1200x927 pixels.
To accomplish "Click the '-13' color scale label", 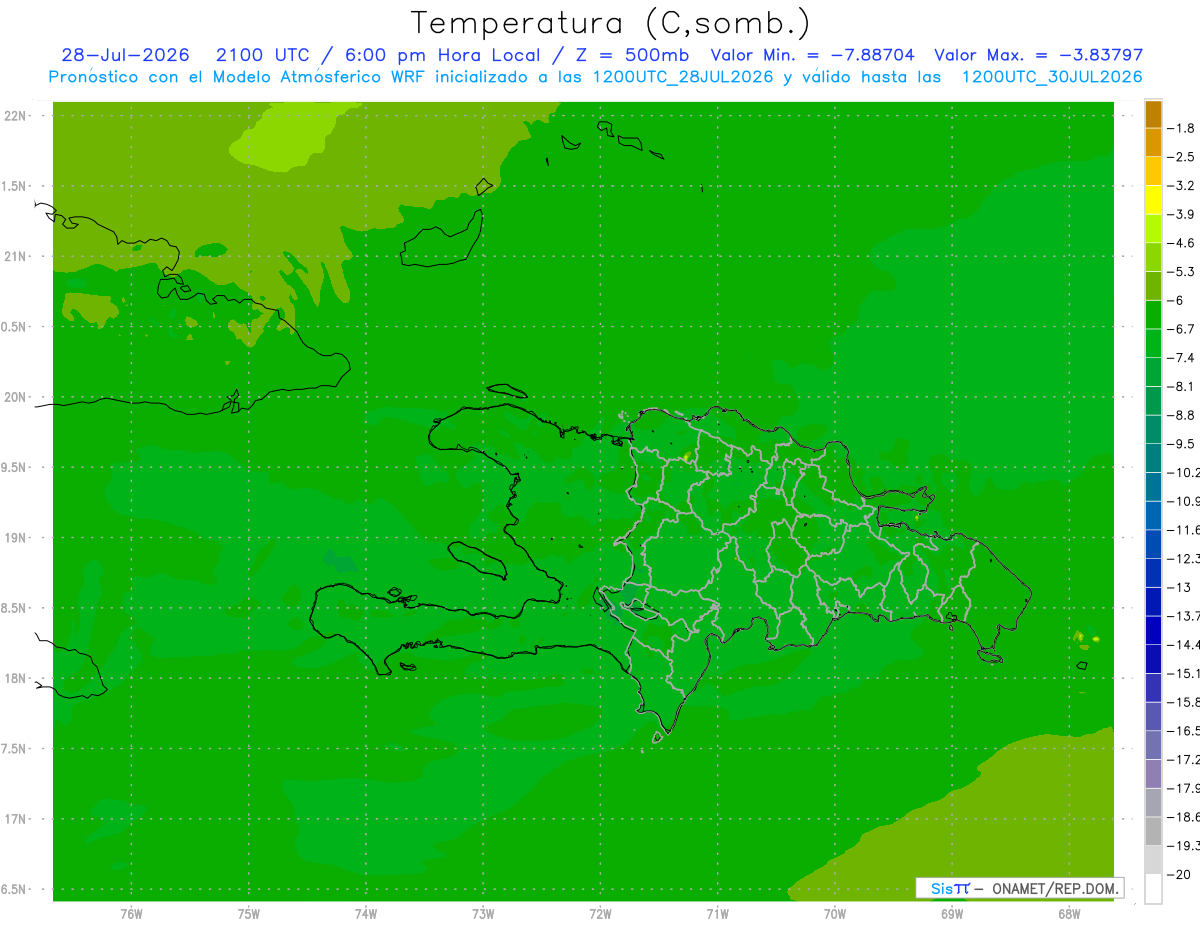I will tap(1180, 587).
